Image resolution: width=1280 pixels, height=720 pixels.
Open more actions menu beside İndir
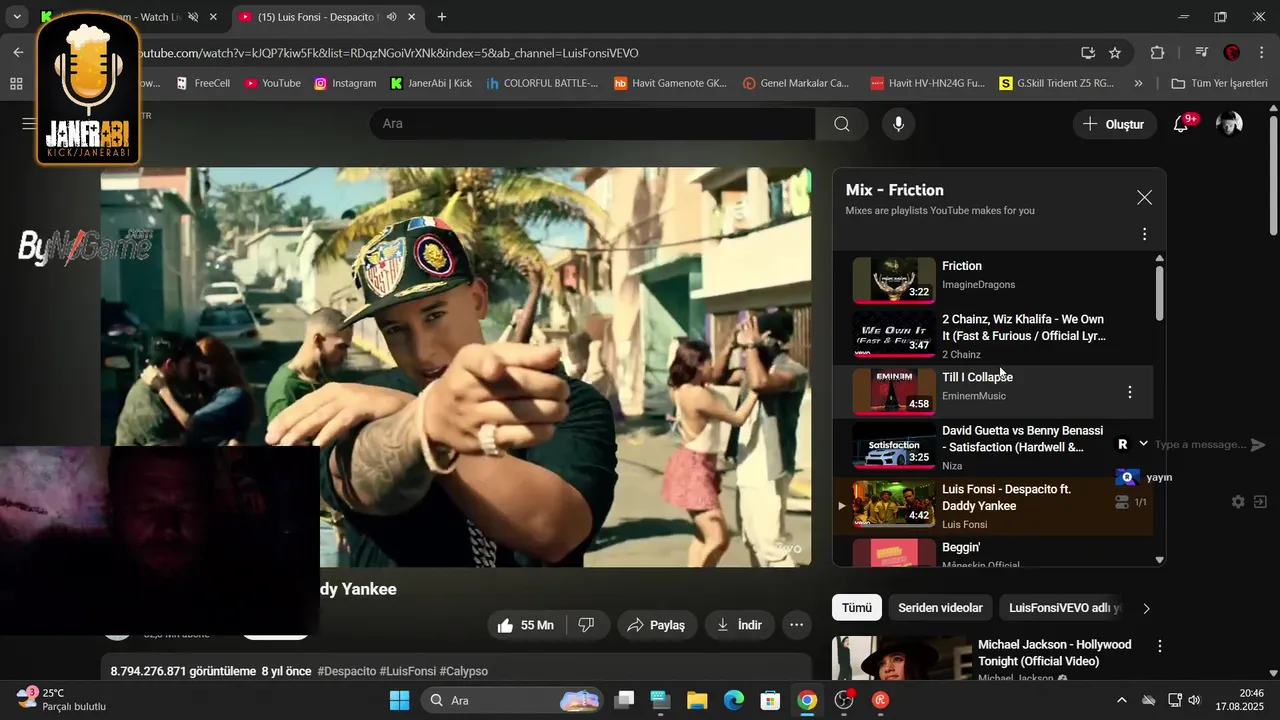pyautogui.click(x=797, y=625)
